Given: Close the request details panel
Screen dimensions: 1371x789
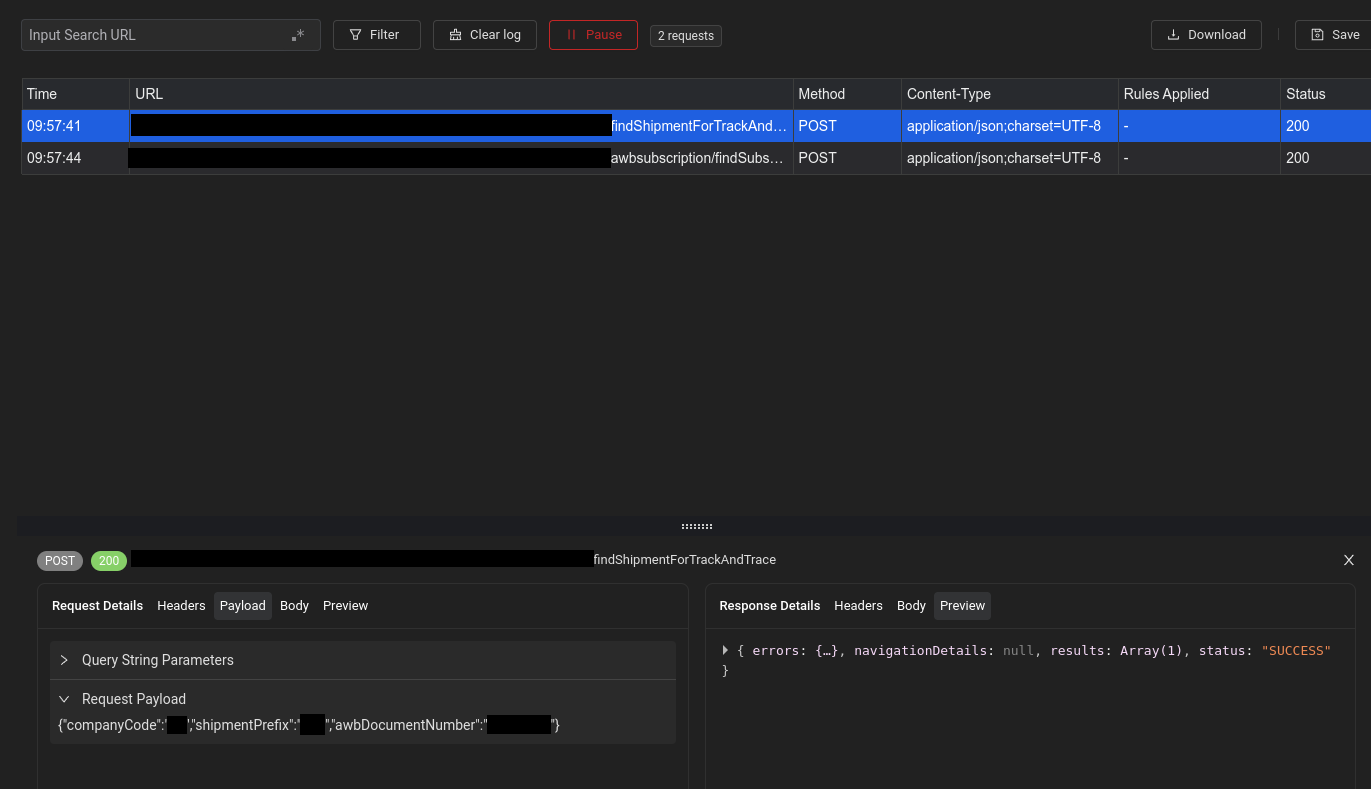Looking at the screenshot, I should point(1348,560).
